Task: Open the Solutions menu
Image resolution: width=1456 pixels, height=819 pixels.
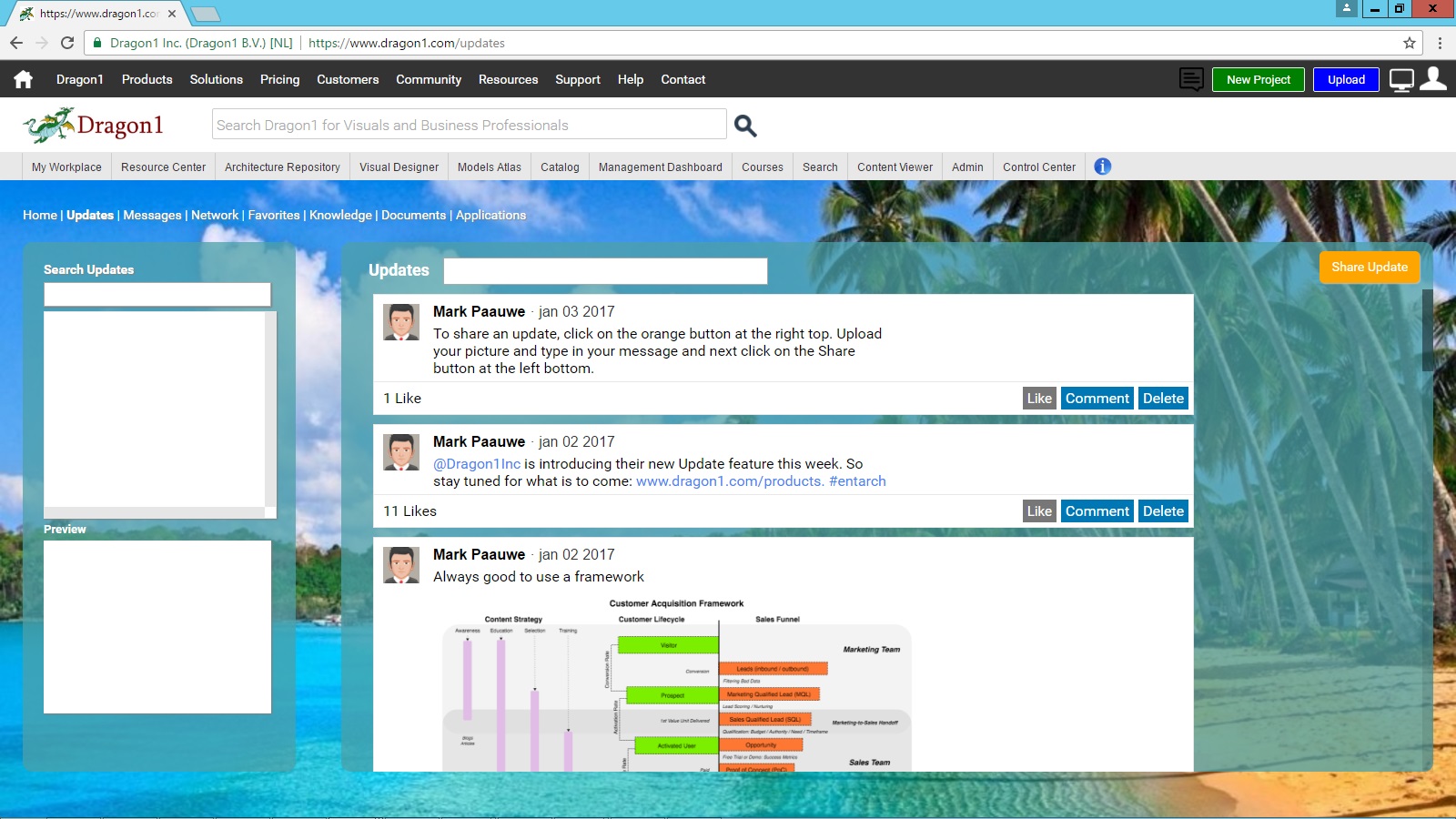Action: 217,79
